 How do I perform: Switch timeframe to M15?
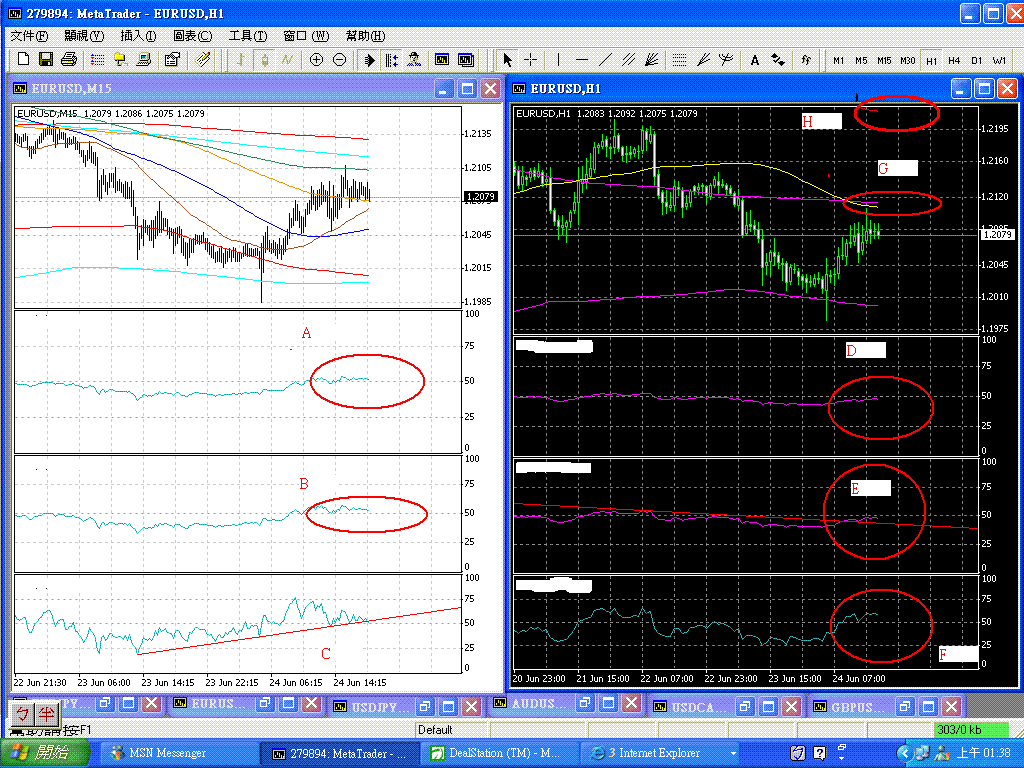pos(884,60)
